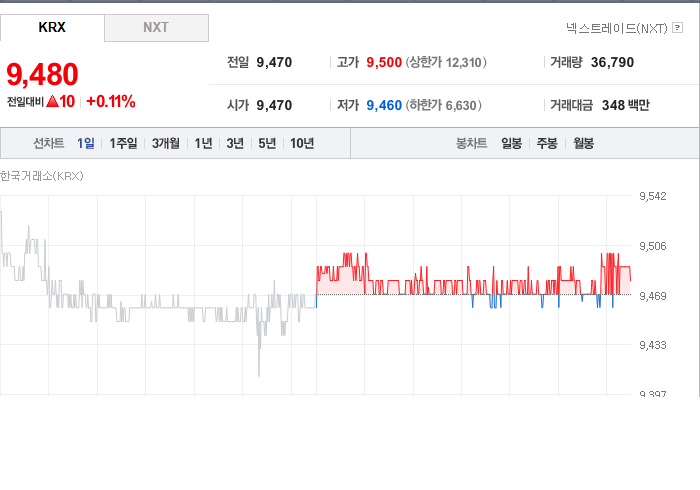Click the 한국거래소(KRX) chart label
700x490 pixels.
point(42,176)
